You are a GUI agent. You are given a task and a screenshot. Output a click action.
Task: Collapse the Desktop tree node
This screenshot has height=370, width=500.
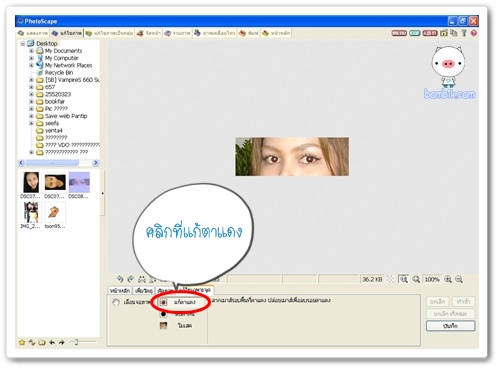tap(23, 43)
